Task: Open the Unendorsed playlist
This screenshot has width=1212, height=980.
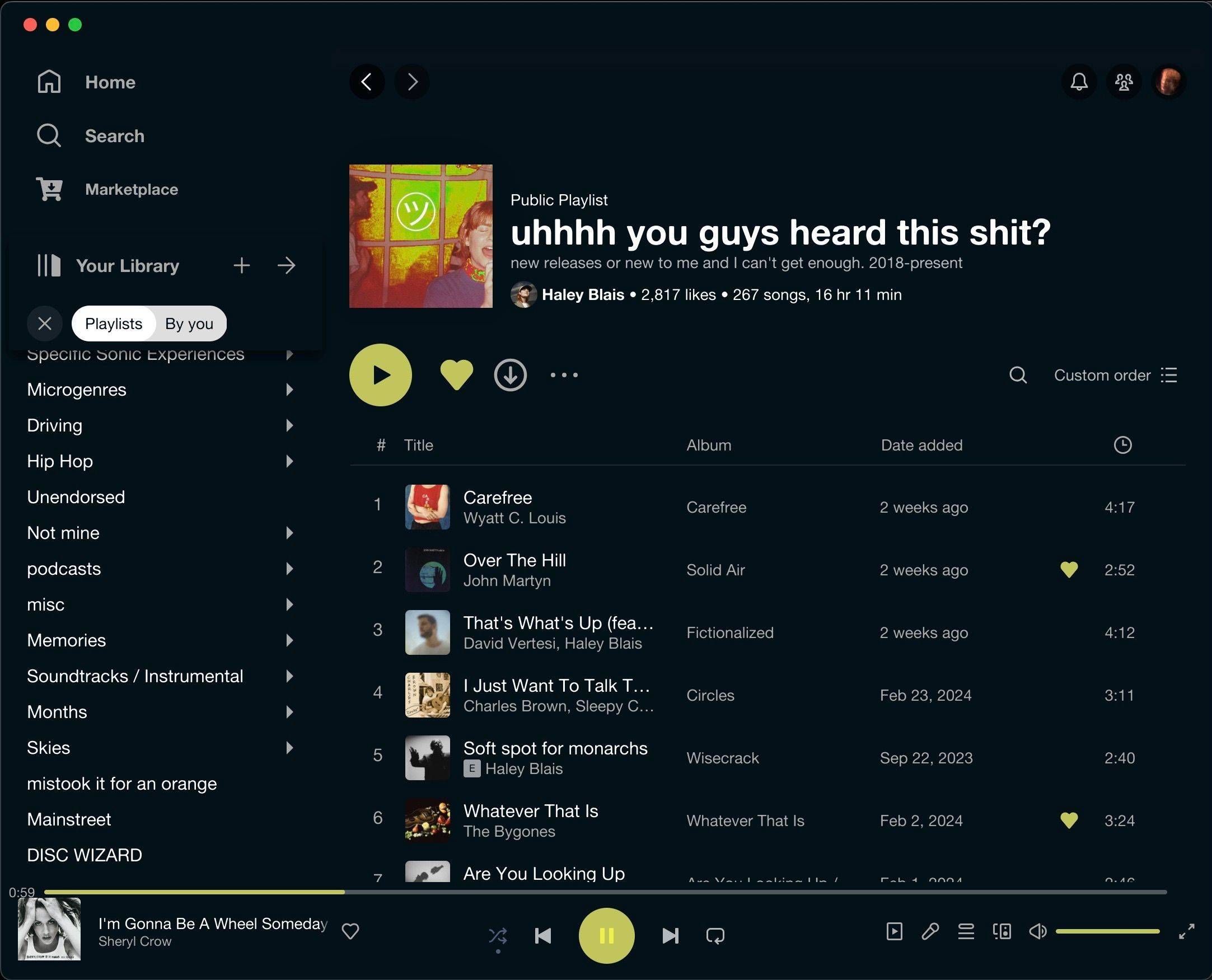Action: [76, 497]
